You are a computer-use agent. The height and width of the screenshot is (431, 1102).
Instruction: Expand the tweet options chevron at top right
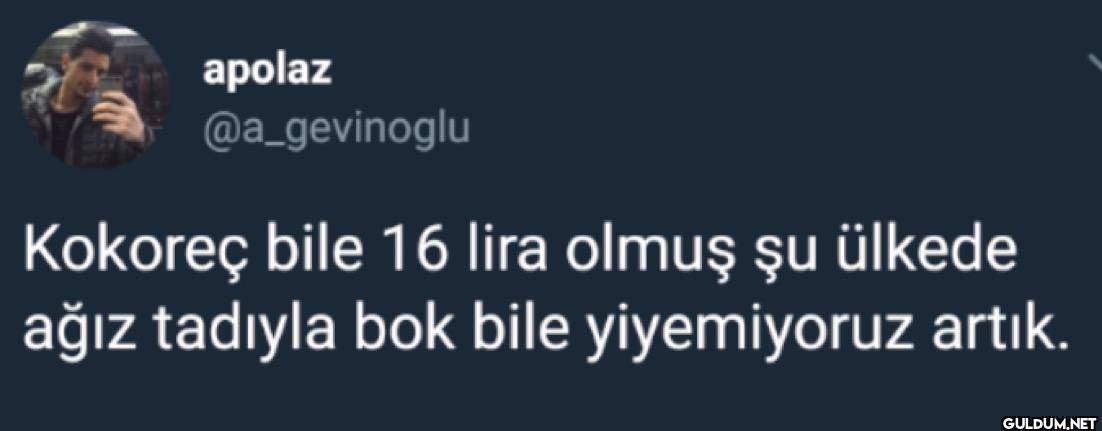pos(1094,63)
